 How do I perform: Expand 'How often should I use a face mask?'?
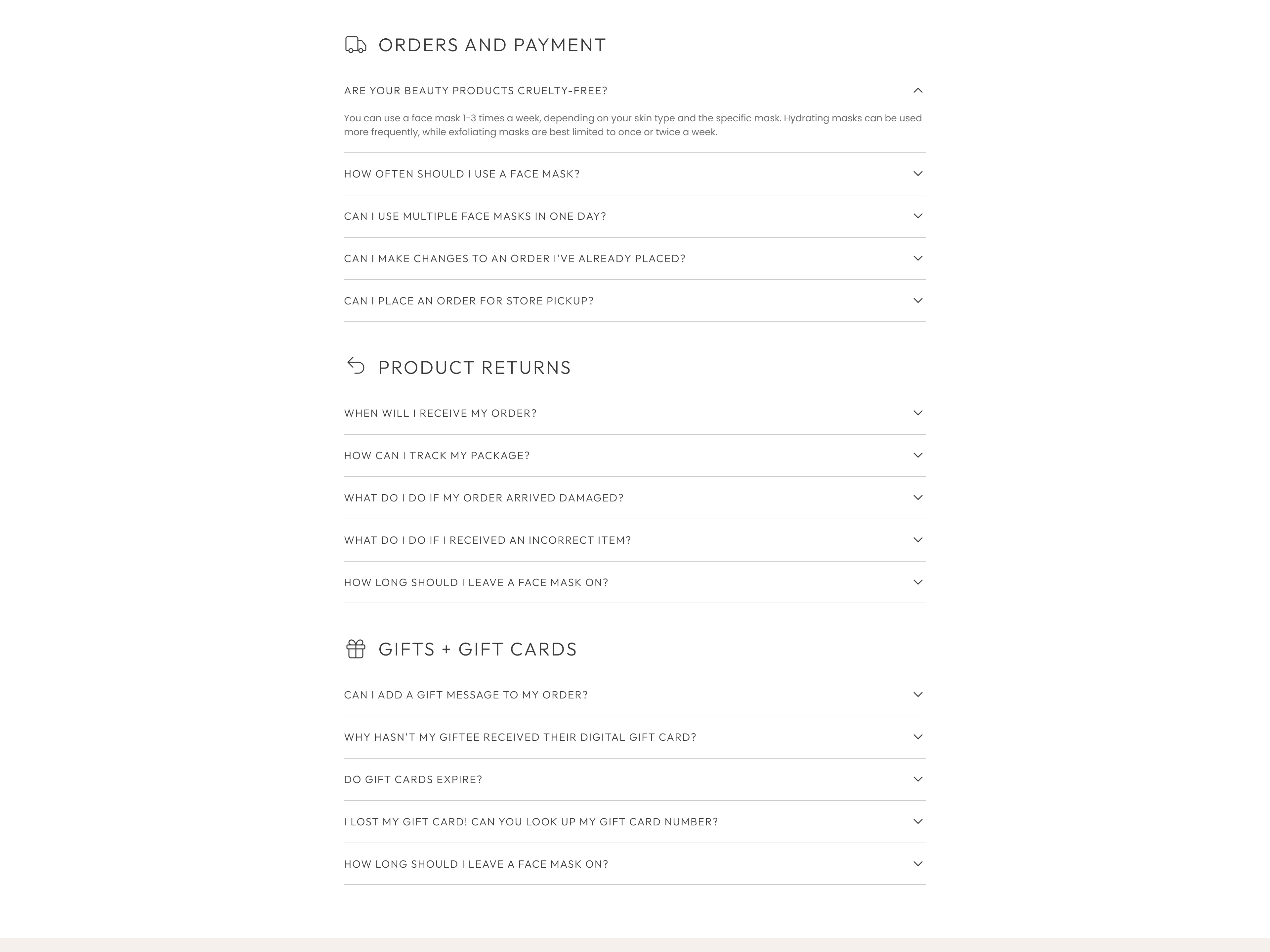point(462,174)
